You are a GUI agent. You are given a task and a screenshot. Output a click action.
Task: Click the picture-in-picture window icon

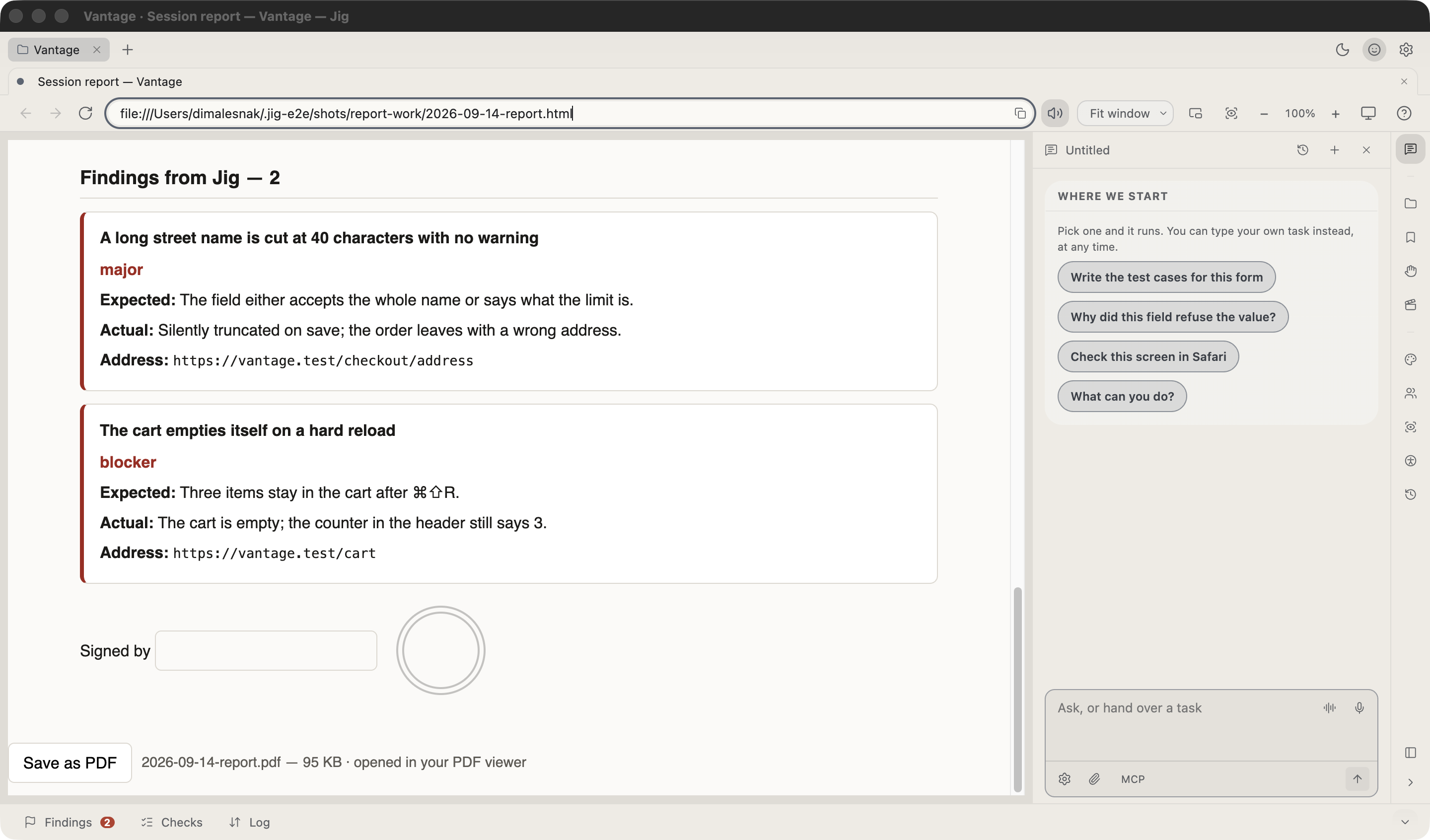coord(1195,114)
